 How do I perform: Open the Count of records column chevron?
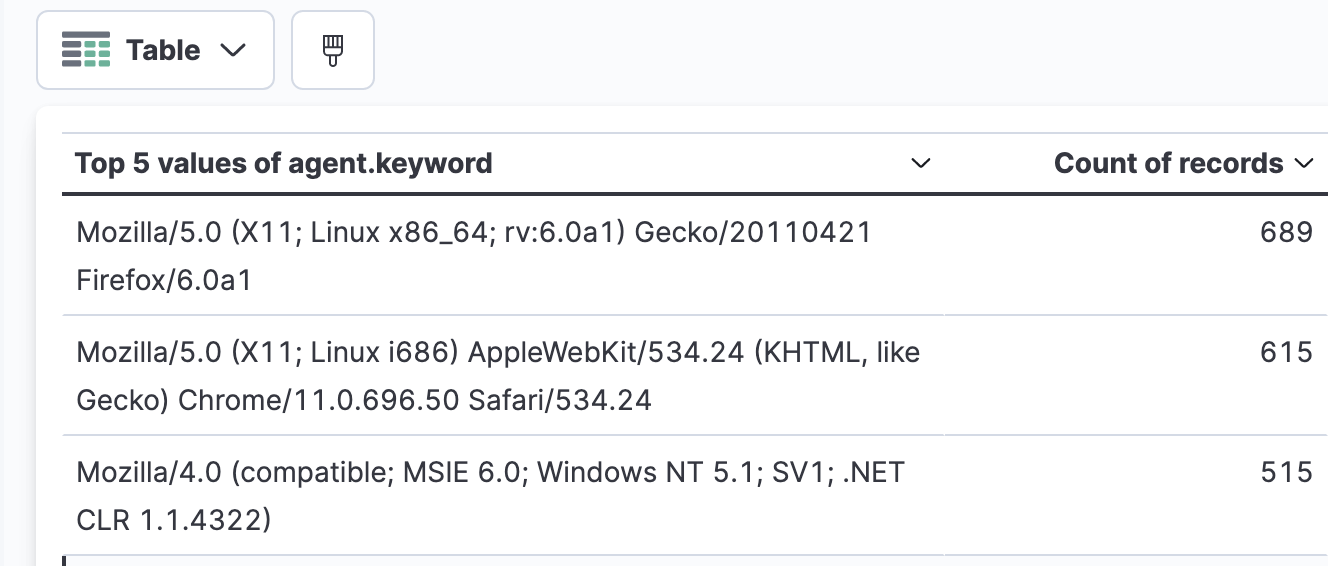pos(1303,163)
